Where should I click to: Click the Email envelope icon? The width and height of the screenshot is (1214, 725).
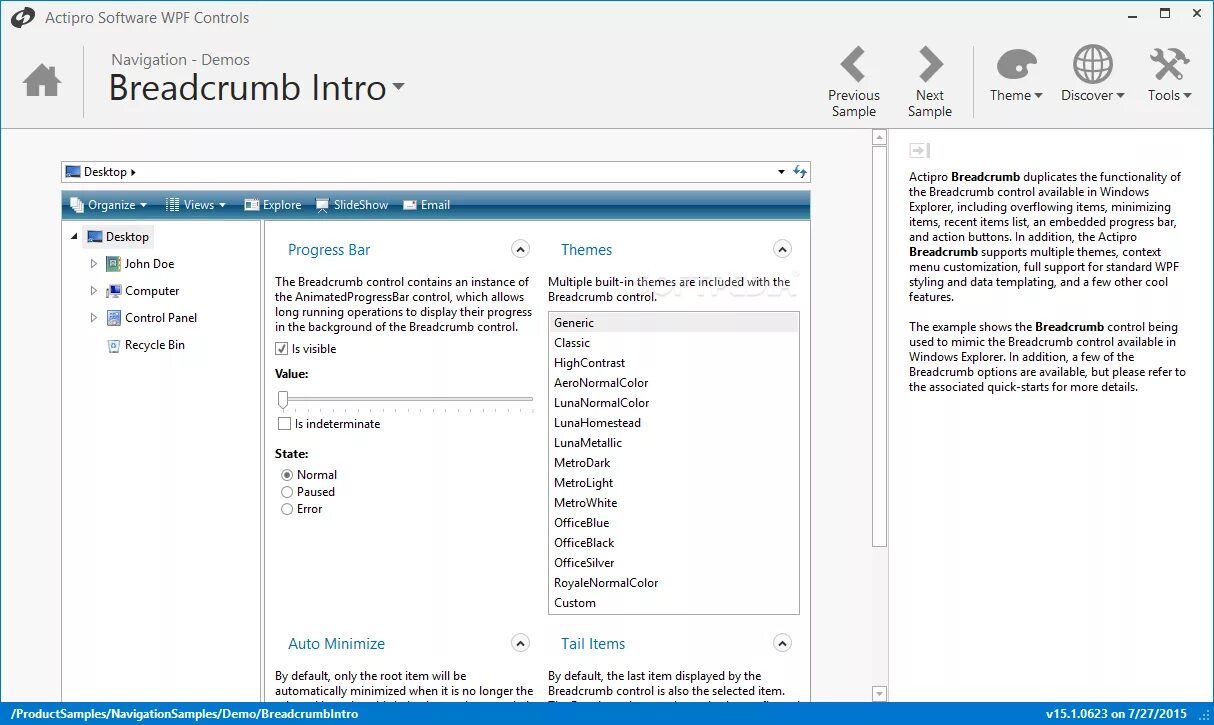[x=410, y=205]
